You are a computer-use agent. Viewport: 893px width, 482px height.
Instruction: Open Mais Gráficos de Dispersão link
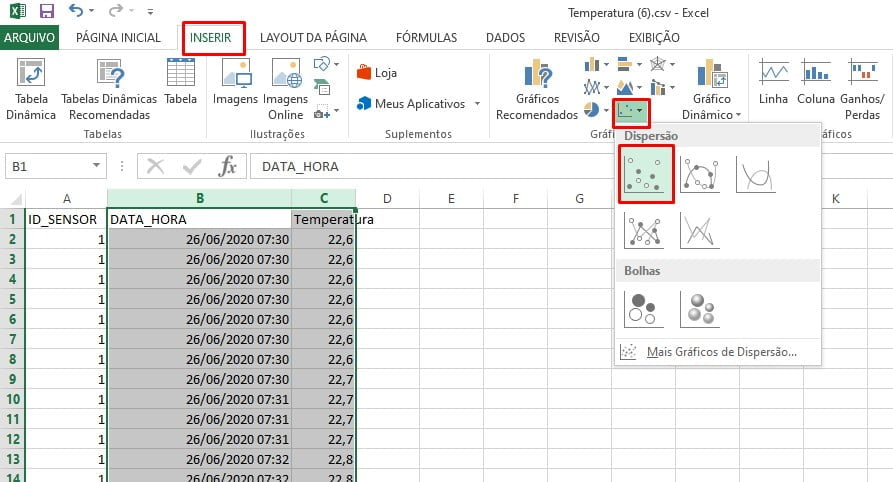point(720,352)
